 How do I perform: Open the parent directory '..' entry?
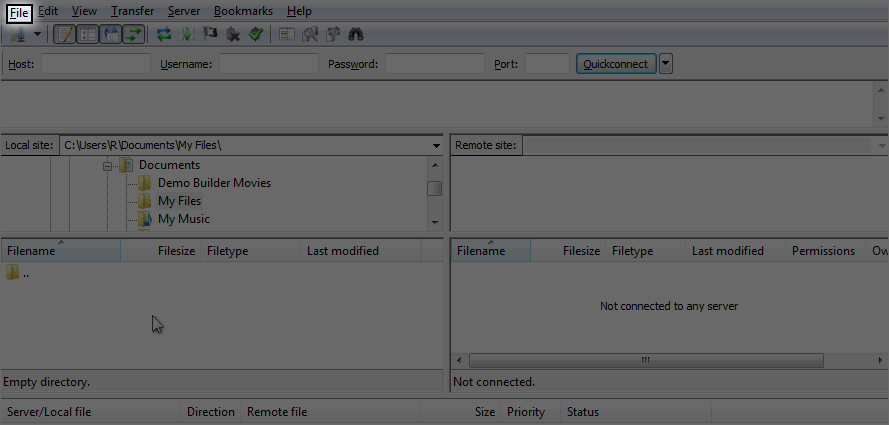coord(18,273)
